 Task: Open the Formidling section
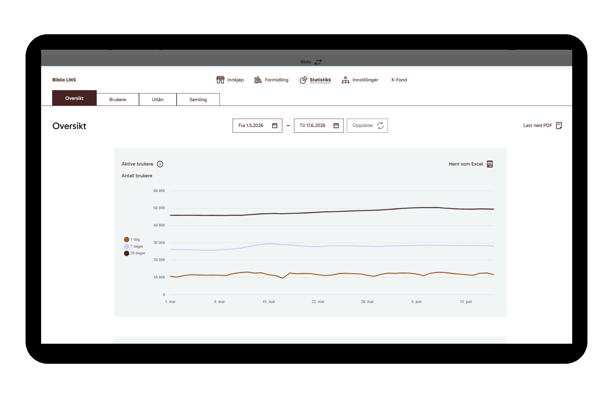pyautogui.click(x=271, y=80)
